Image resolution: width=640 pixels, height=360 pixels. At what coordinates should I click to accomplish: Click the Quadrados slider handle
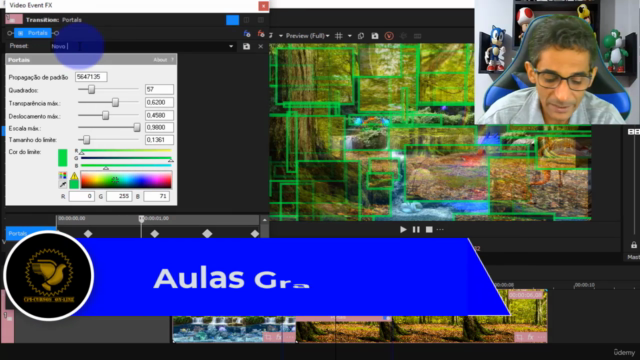click(91, 89)
